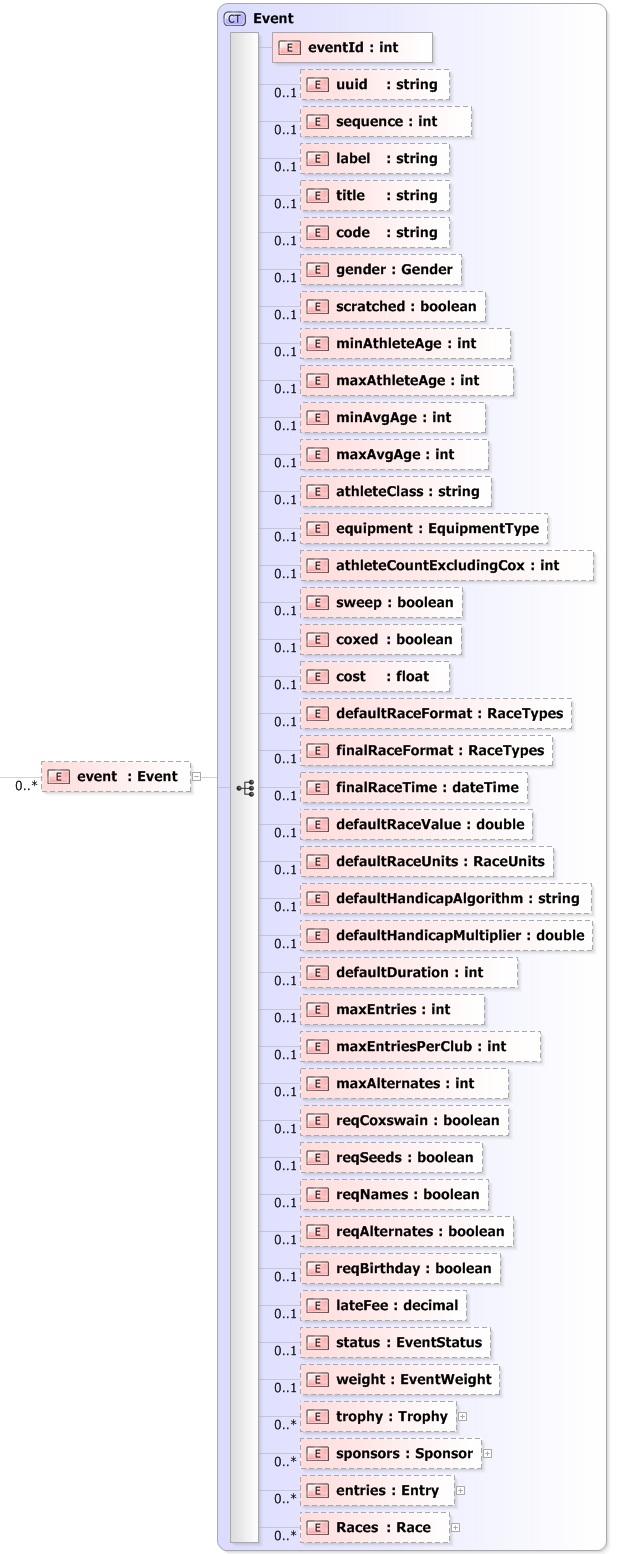Click the E icon of status
The image size is (620, 1554).
(317, 1342)
